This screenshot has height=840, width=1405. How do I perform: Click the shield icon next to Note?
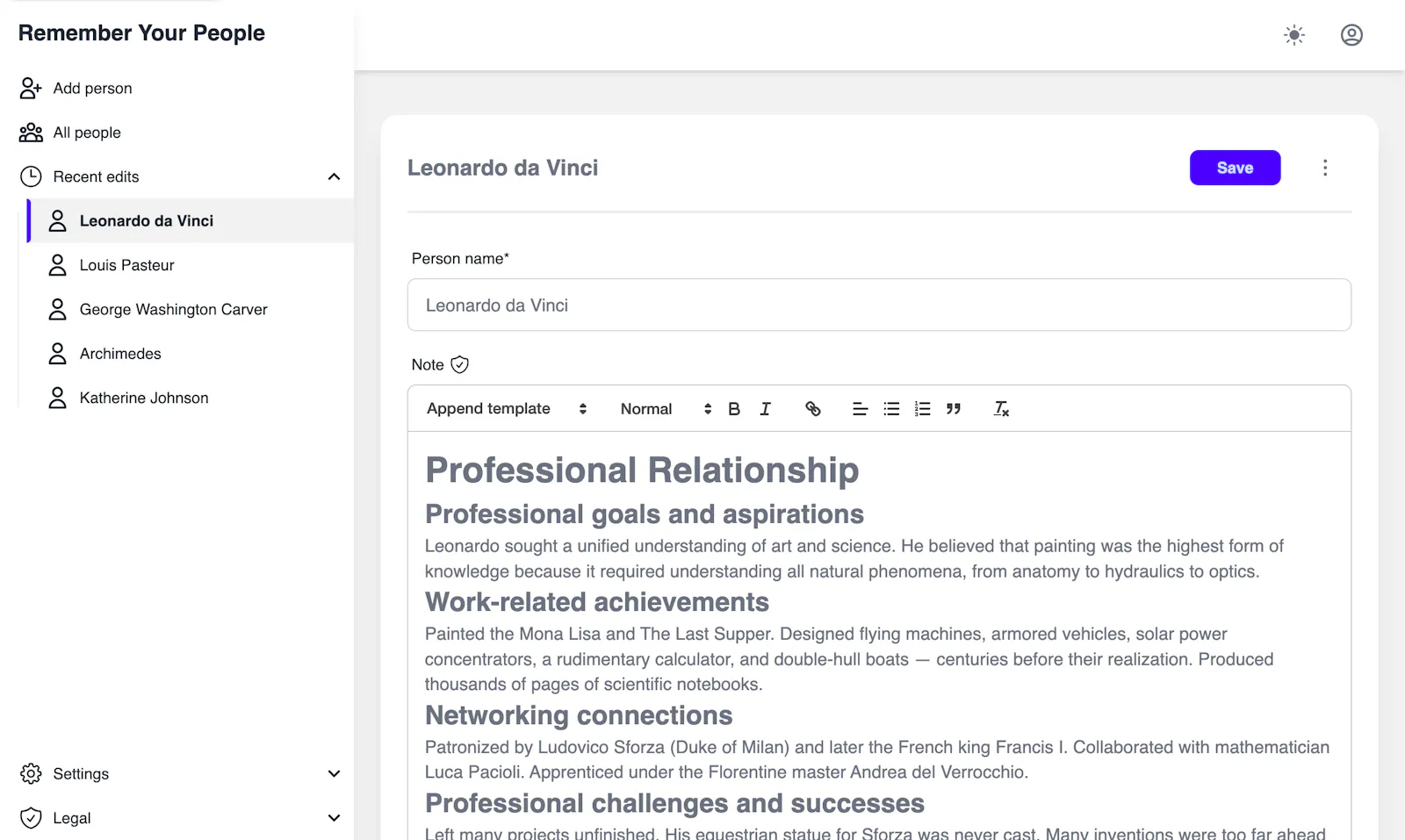pyautogui.click(x=459, y=364)
